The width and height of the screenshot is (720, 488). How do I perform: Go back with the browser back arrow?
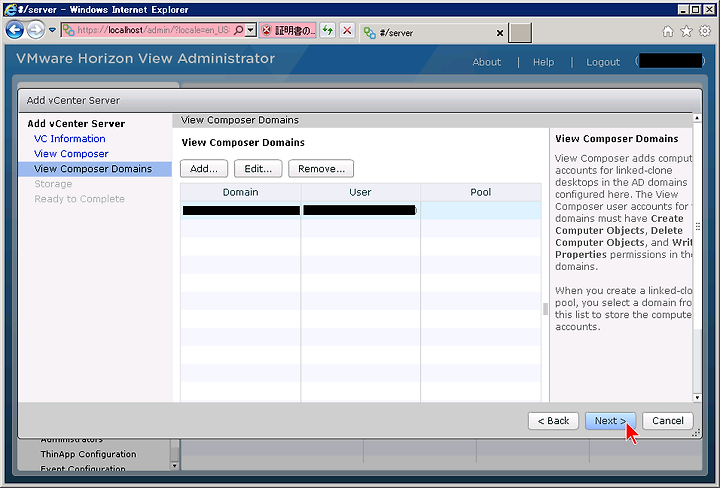[x=15, y=30]
